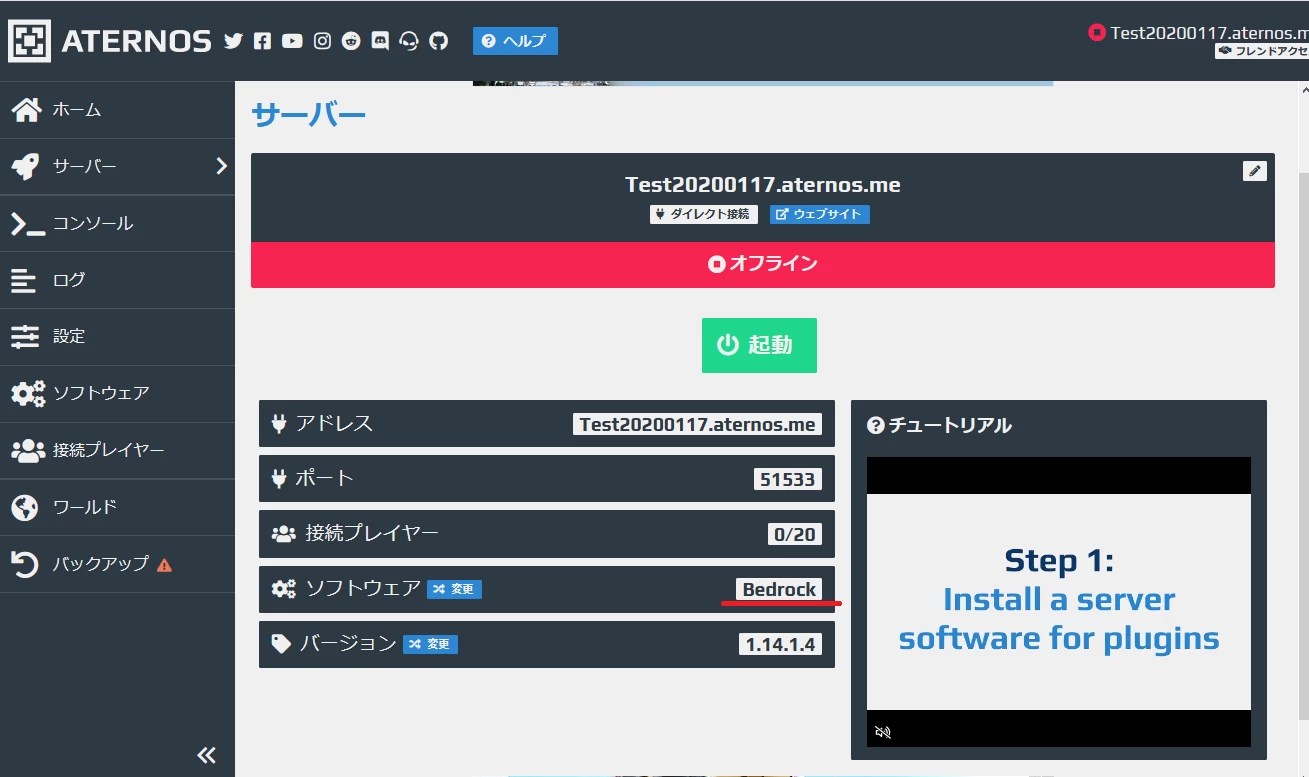Image resolution: width=1309 pixels, height=777 pixels.
Task: Collapse the sidebar with the double-arrow icon
Action: [x=206, y=754]
